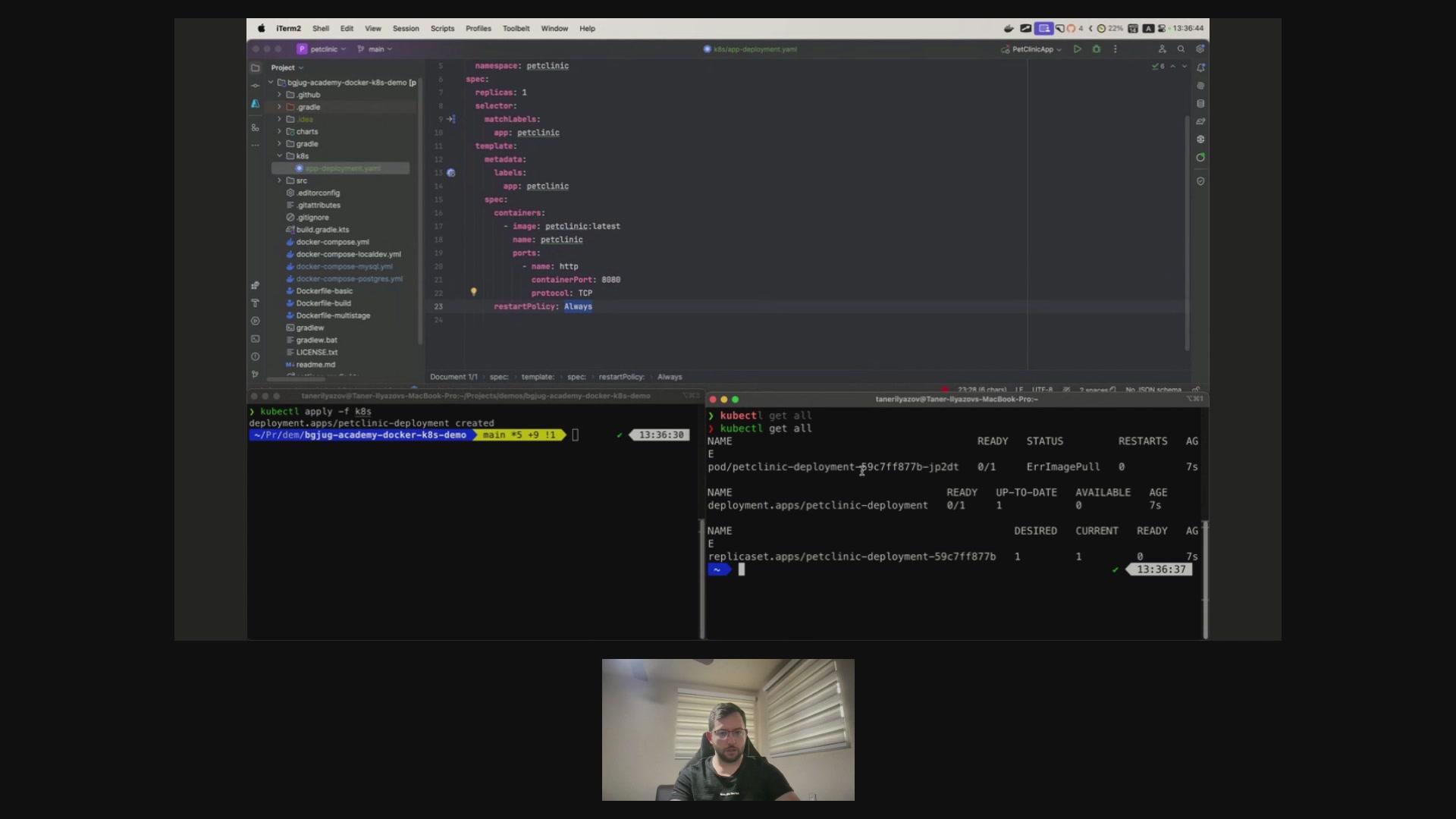Expand the charts folder

tap(280, 132)
